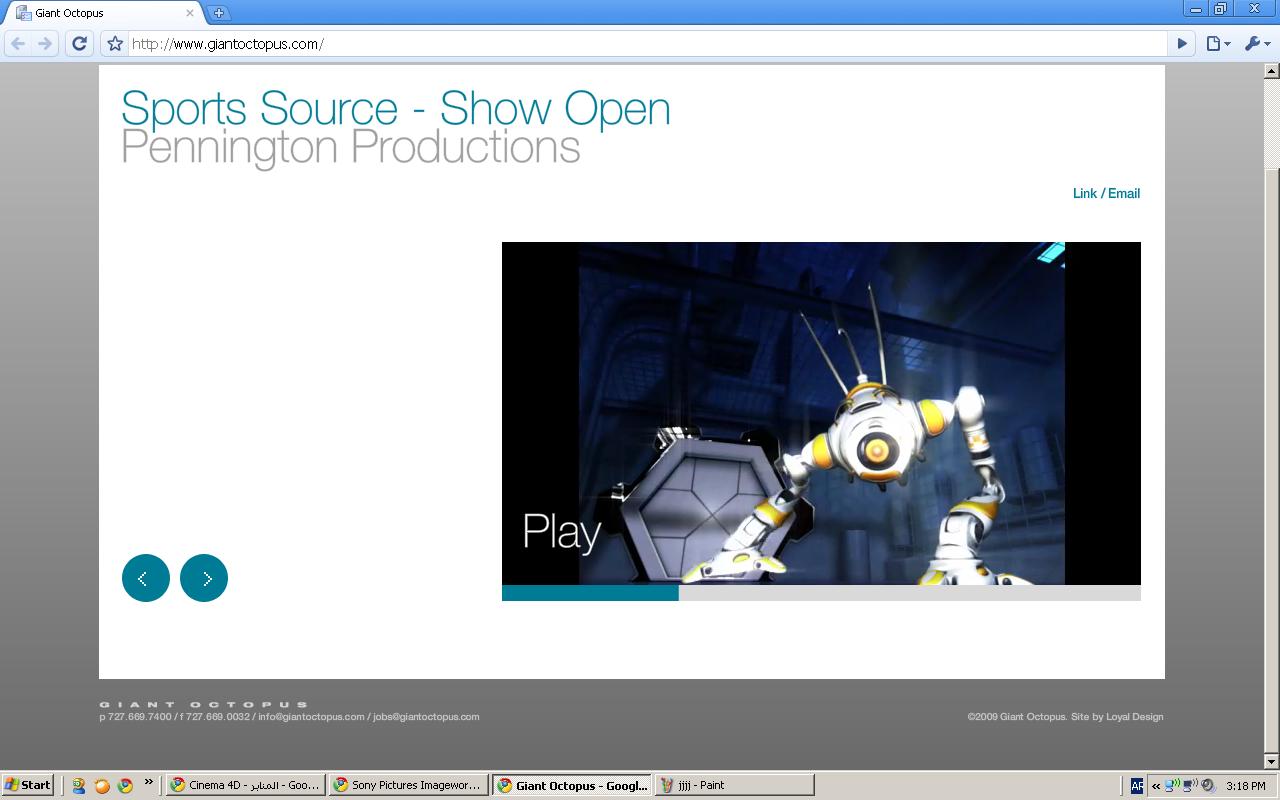Select the Giant Octopus browser tab
Viewport: 1280px width, 800px height.
click(103, 13)
